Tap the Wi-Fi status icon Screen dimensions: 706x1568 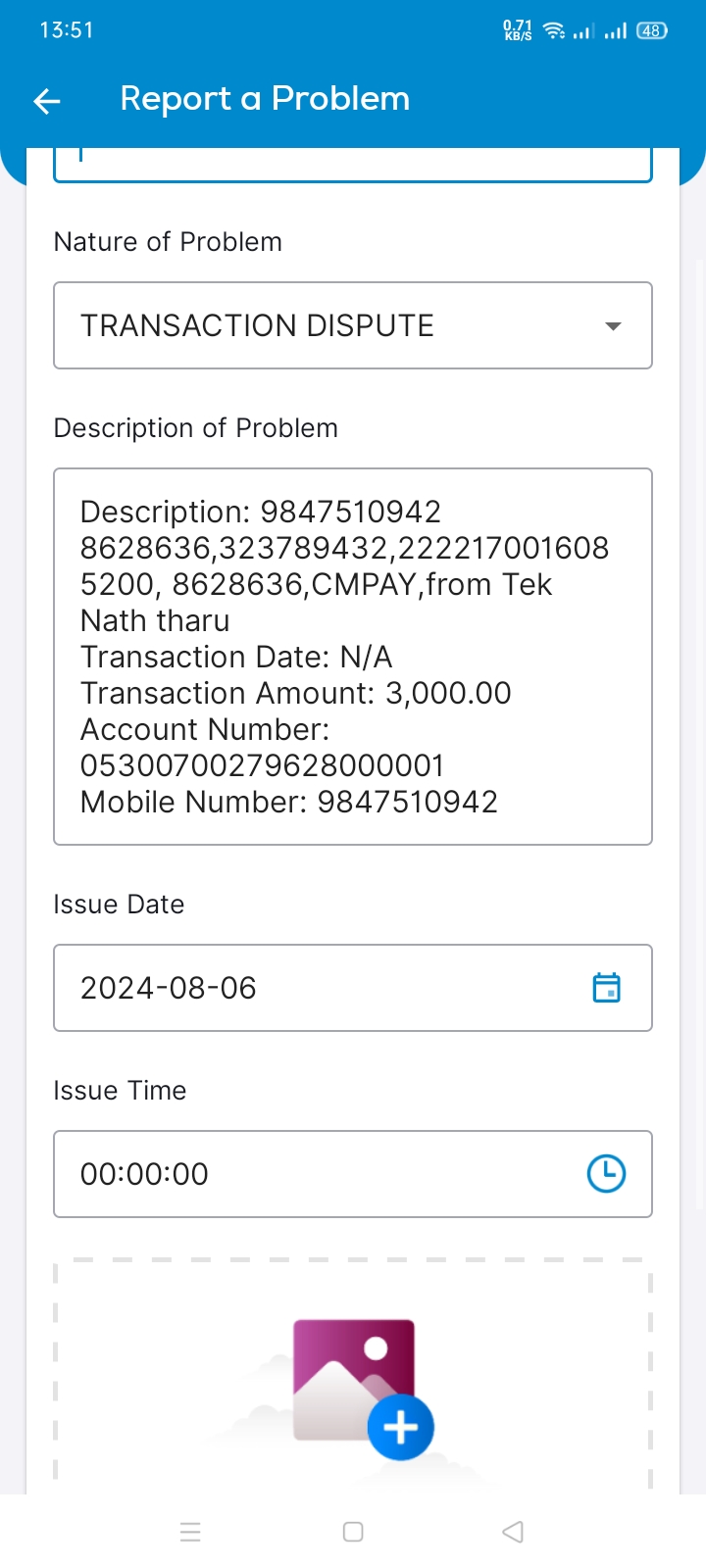(x=555, y=30)
